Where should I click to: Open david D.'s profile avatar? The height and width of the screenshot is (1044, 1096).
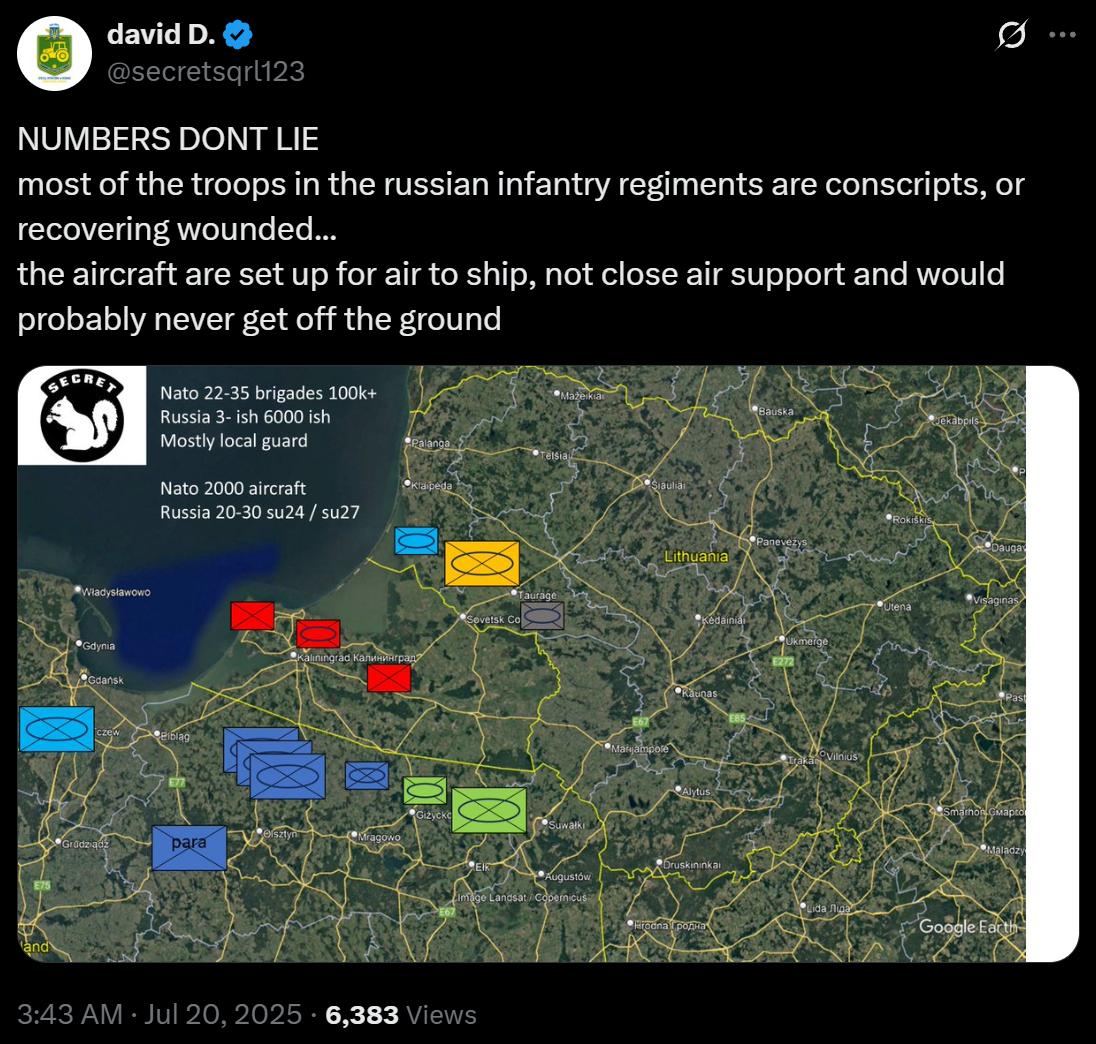(55, 54)
